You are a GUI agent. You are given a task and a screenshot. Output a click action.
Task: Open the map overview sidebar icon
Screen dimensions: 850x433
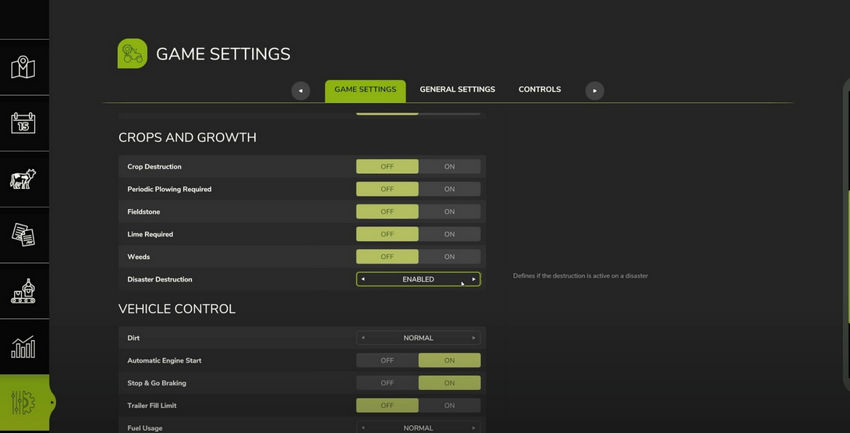point(23,67)
